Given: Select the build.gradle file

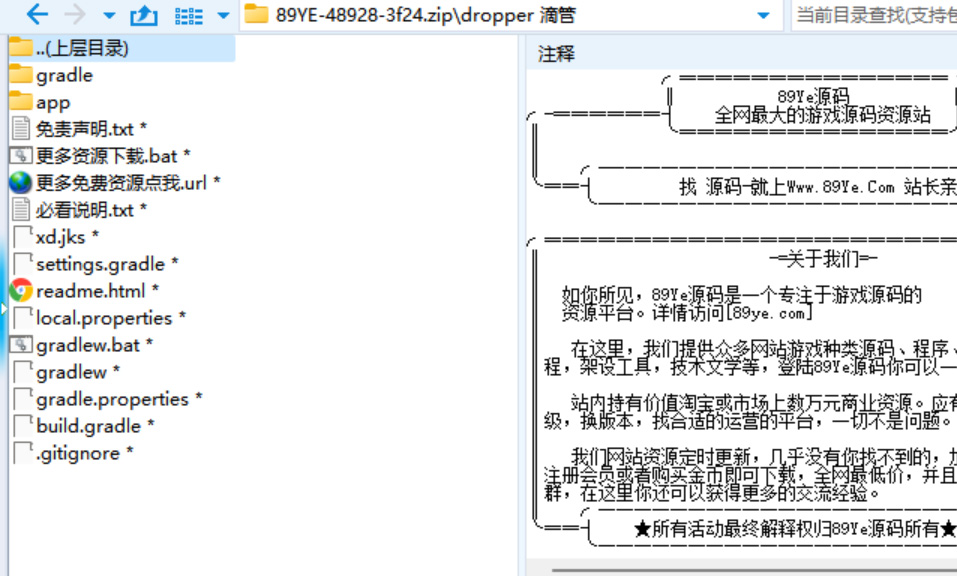Looking at the screenshot, I should (x=88, y=426).
